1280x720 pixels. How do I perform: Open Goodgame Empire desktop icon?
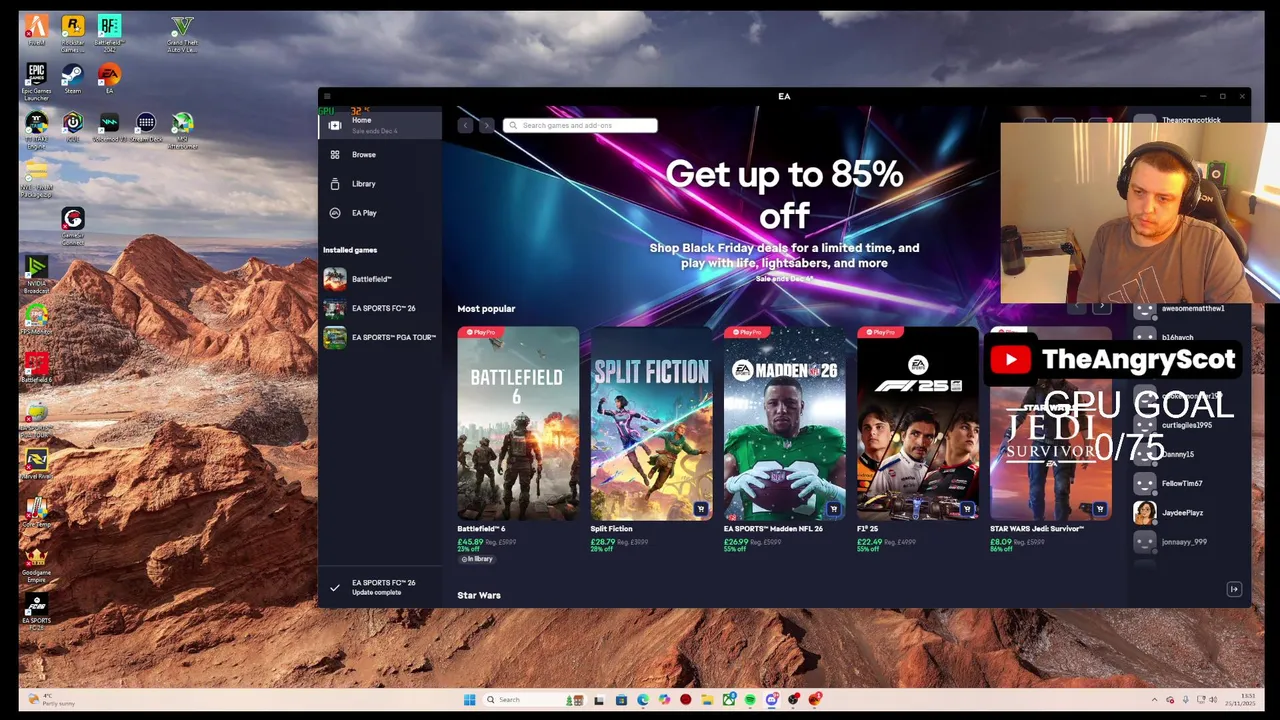(36, 565)
